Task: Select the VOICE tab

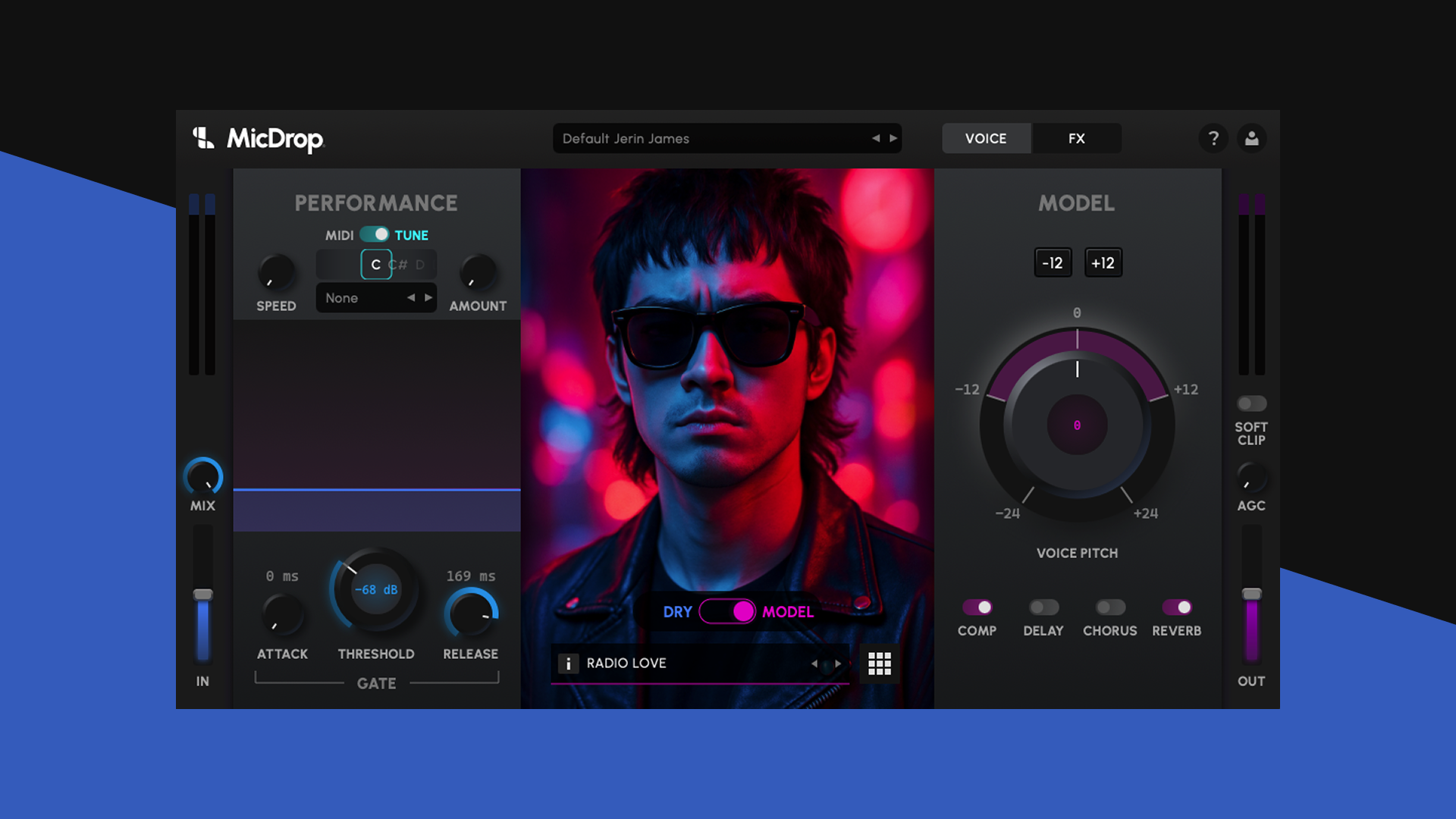Action: (x=986, y=138)
